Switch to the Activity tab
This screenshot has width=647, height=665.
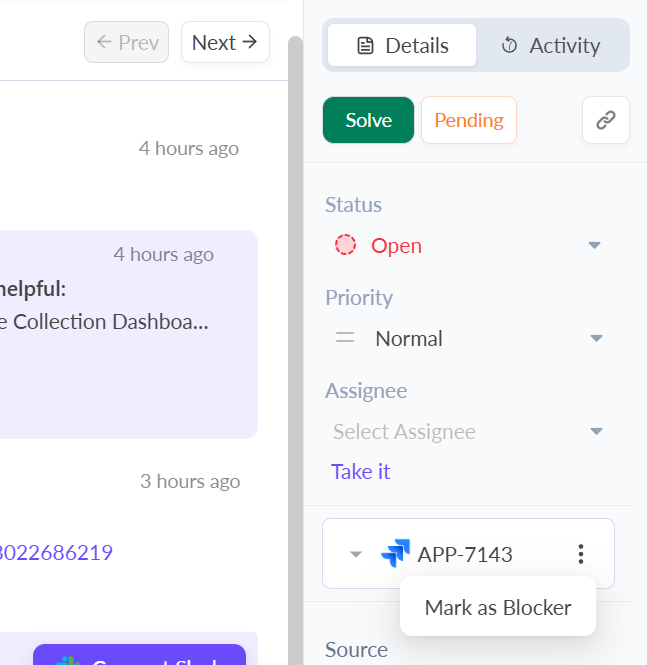pos(552,45)
